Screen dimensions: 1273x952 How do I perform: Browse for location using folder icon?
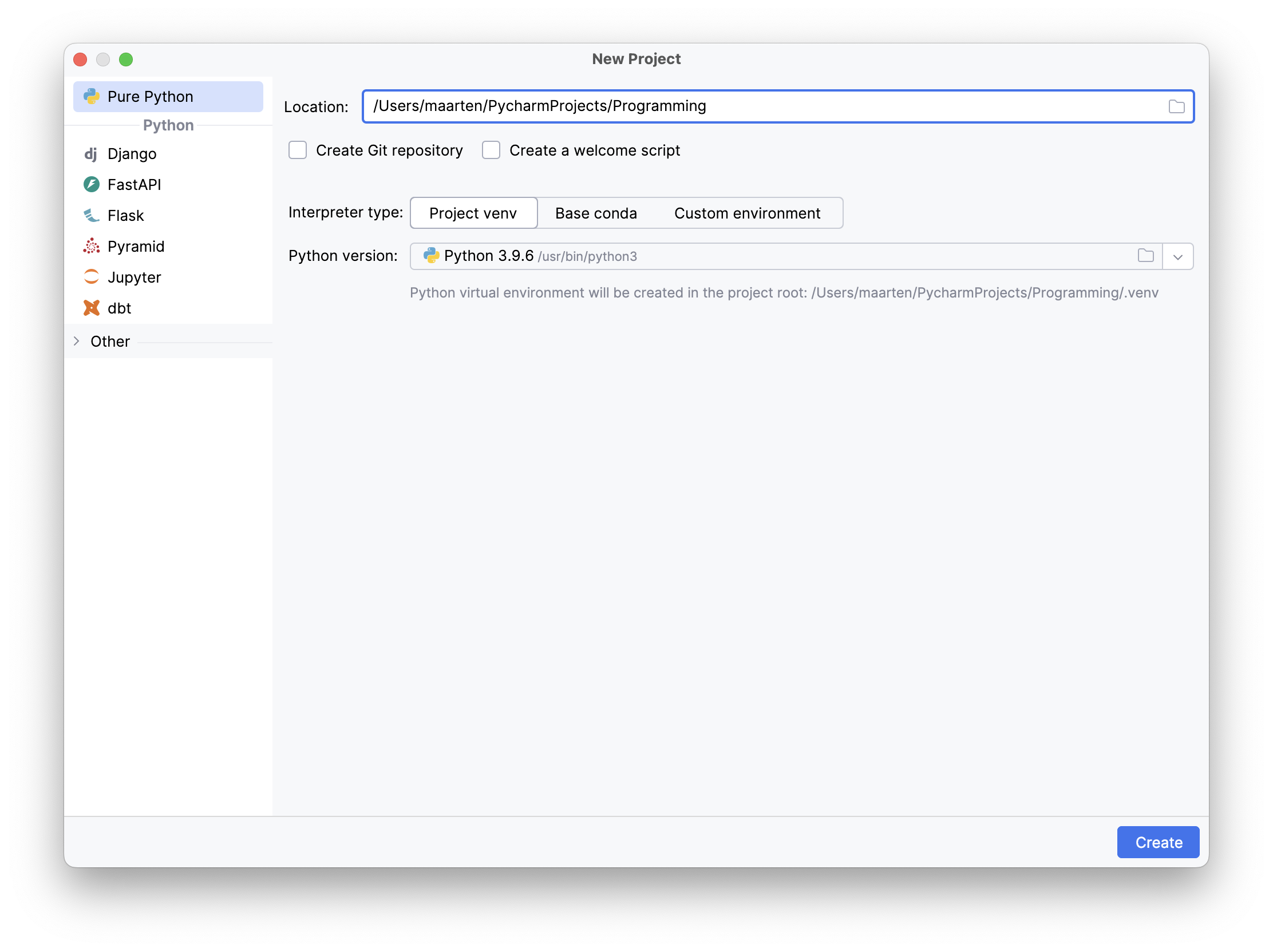[x=1176, y=106]
